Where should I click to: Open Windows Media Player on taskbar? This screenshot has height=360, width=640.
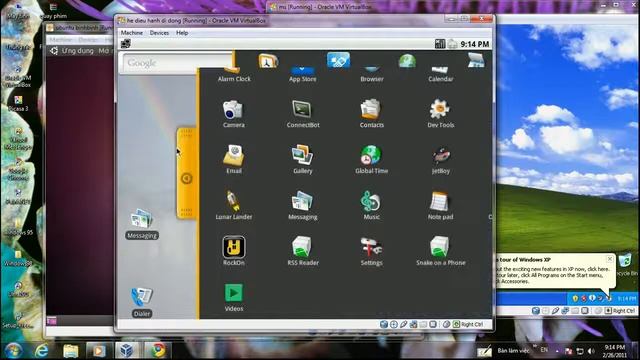[98, 351]
